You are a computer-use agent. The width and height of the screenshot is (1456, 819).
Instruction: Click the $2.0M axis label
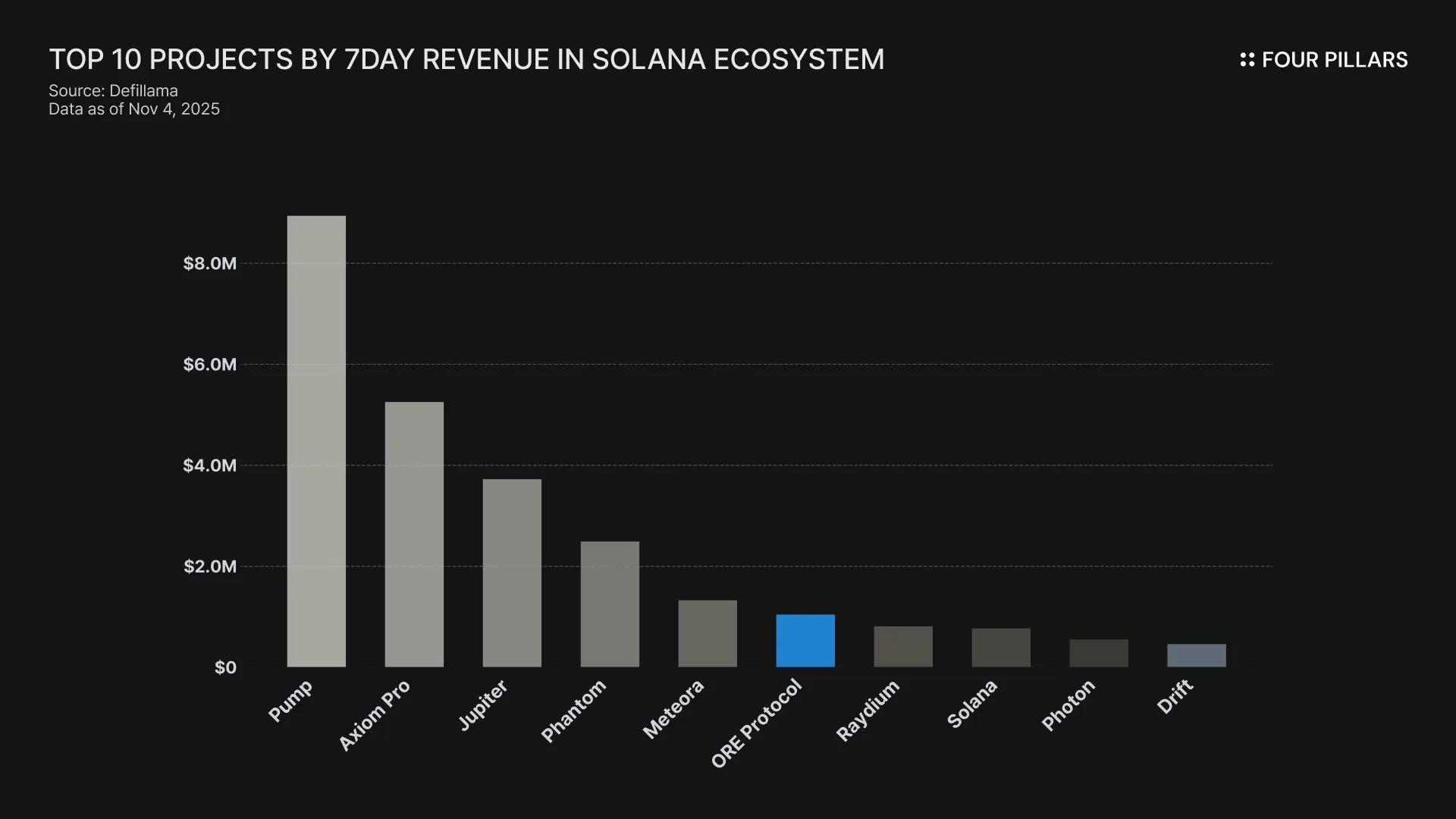pos(210,566)
